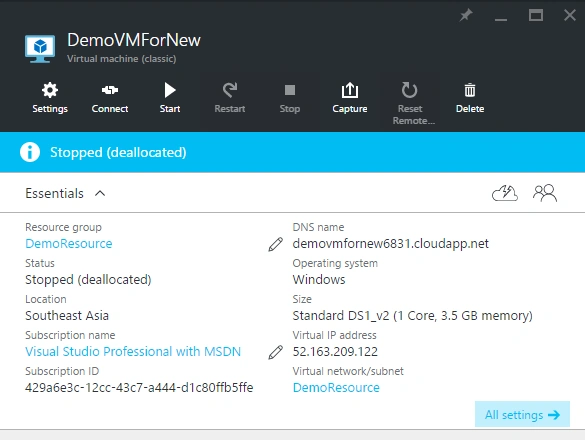Maximize the blade window
This screenshot has height=440, width=585.
[536, 15]
